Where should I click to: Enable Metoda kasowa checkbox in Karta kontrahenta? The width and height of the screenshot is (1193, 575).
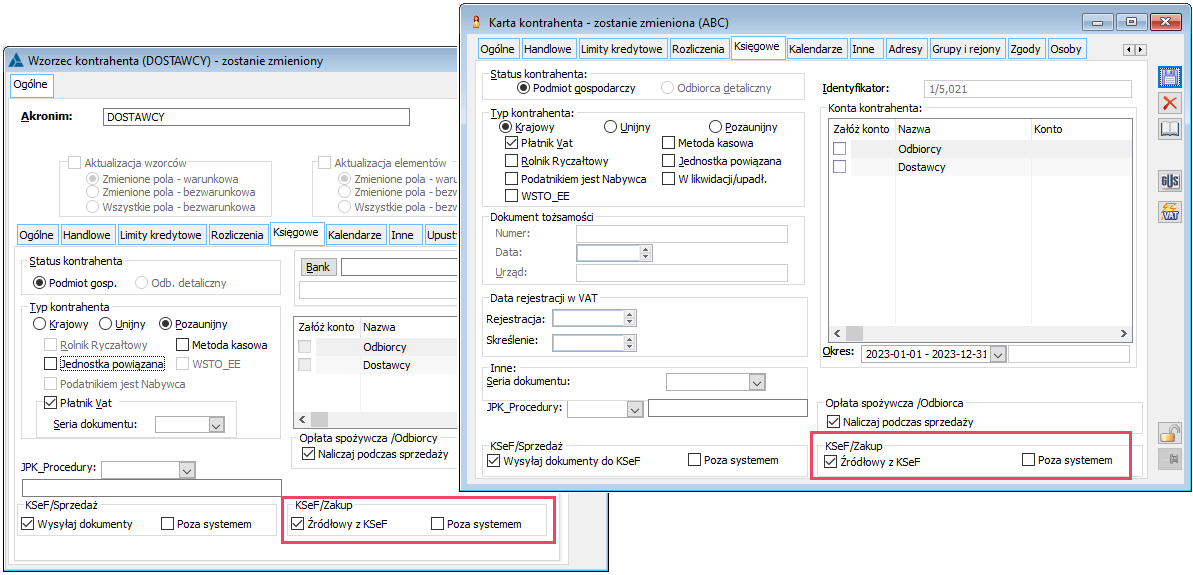point(668,143)
